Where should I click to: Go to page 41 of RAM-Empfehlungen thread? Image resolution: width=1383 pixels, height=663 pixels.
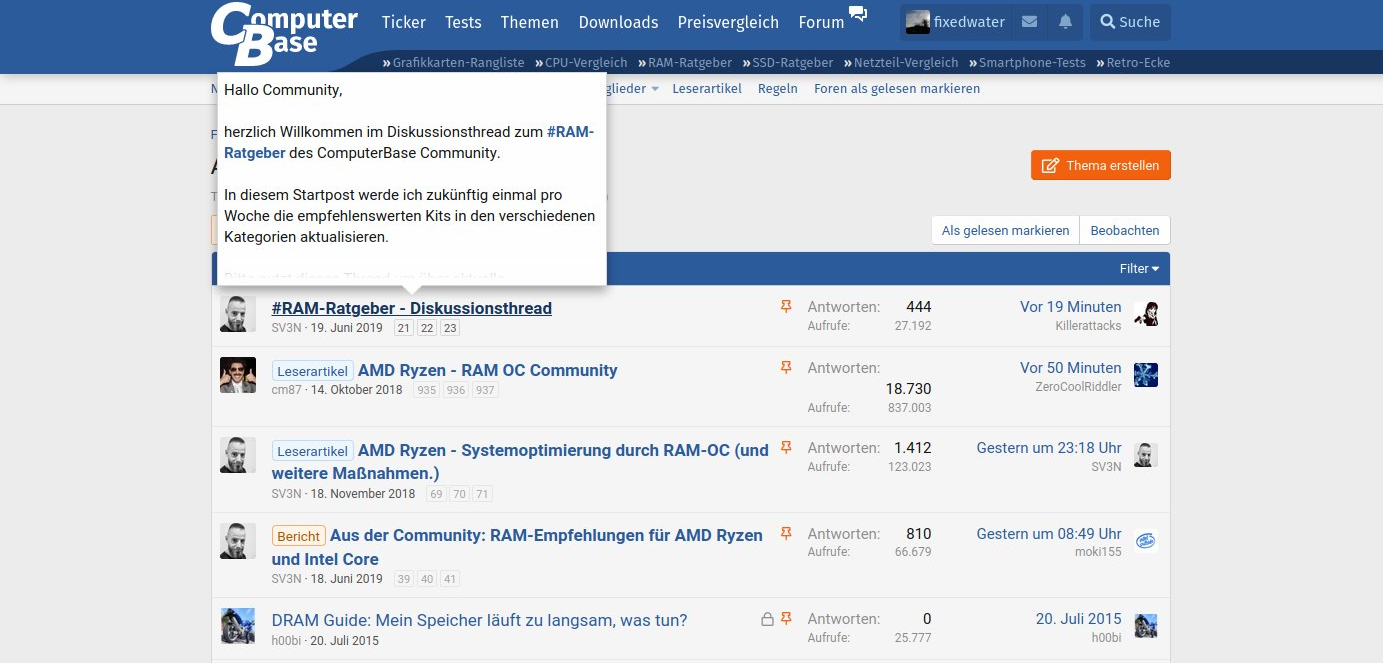(x=450, y=579)
